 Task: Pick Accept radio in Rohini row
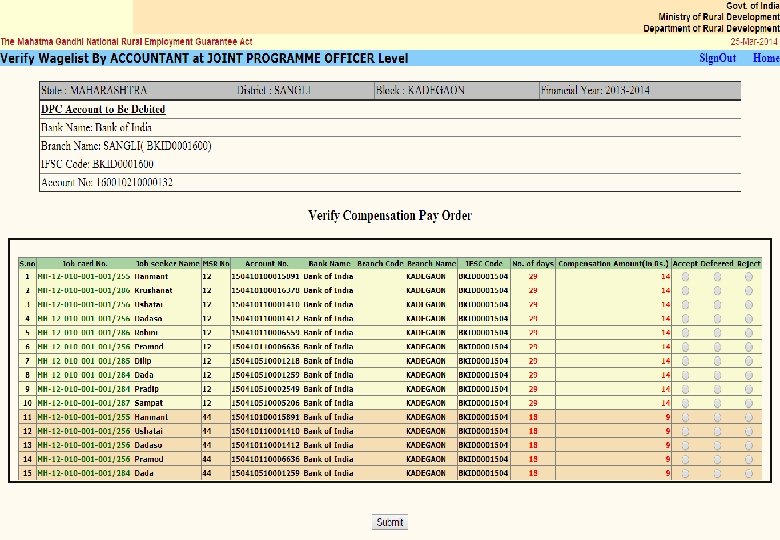click(685, 333)
